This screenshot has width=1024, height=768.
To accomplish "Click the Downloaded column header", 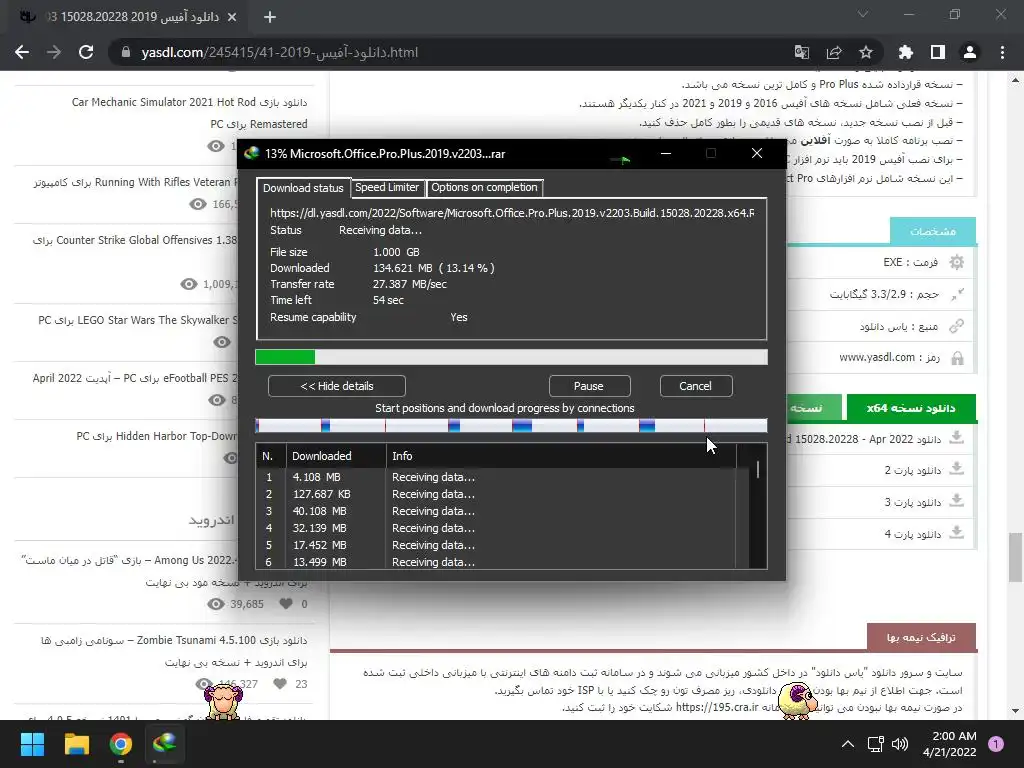I will pyautogui.click(x=336, y=456).
